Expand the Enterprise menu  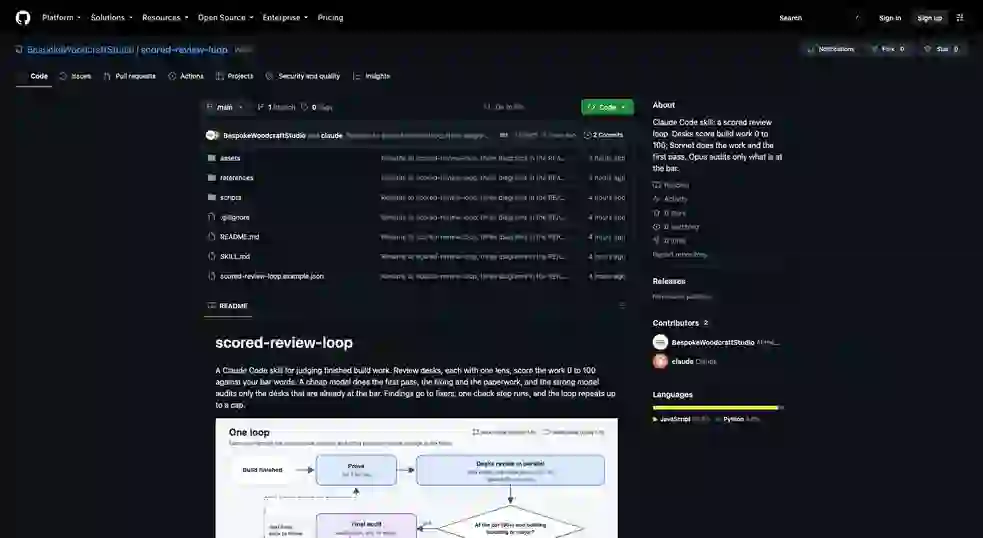coord(285,18)
